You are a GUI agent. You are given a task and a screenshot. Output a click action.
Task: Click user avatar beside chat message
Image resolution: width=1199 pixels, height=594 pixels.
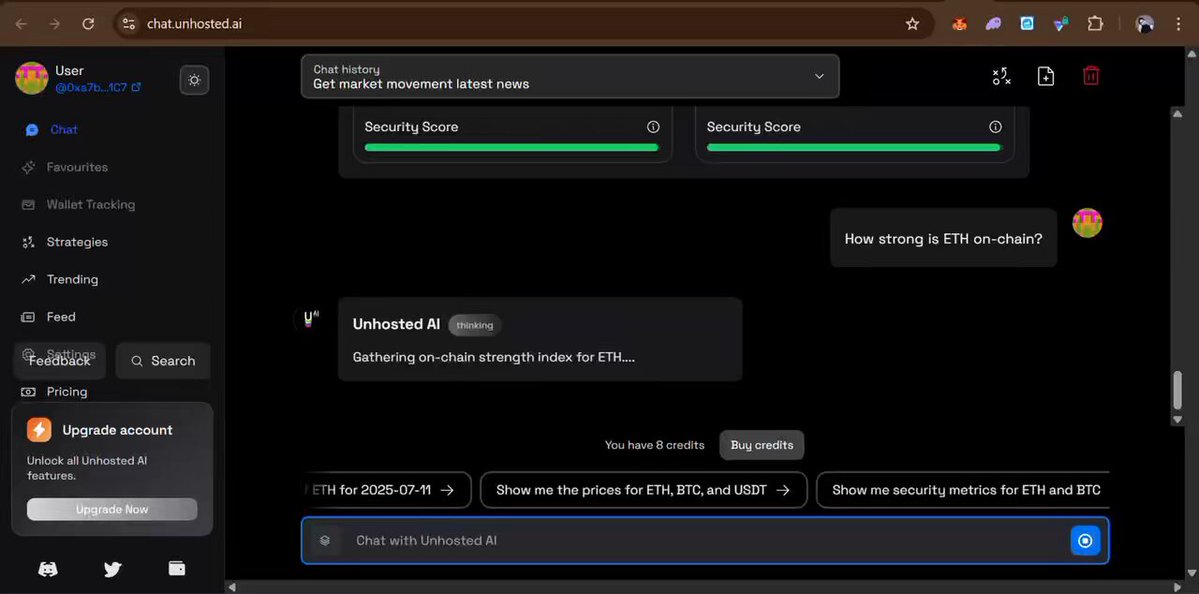pos(1087,223)
